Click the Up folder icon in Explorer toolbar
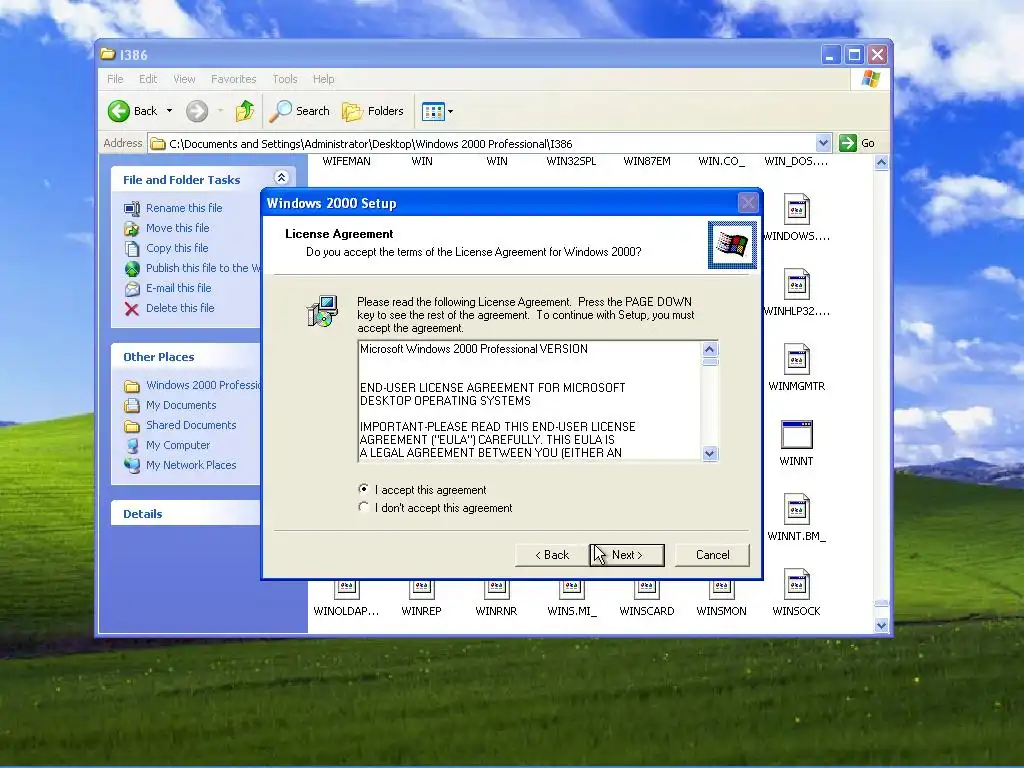Image resolution: width=1024 pixels, height=768 pixels. (x=245, y=111)
